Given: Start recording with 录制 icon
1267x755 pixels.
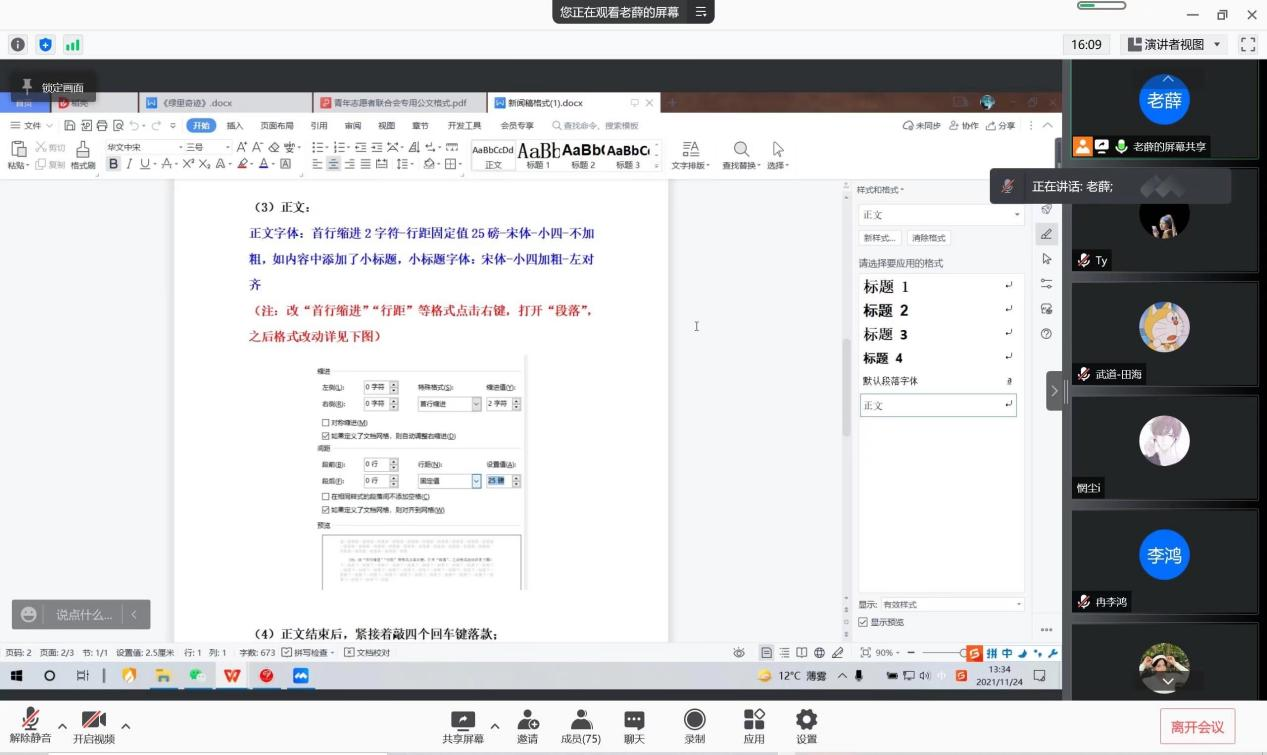Looking at the screenshot, I should (x=694, y=720).
